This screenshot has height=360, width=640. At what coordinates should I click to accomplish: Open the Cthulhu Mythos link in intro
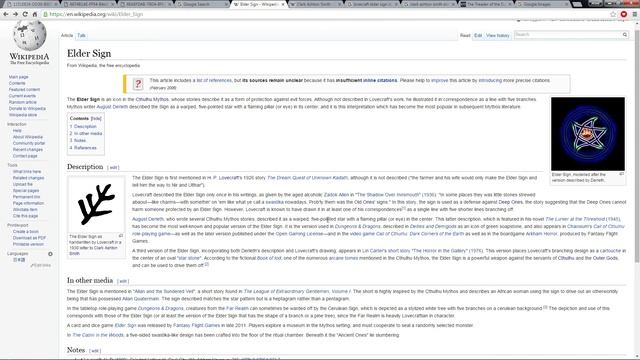(152, 100)
